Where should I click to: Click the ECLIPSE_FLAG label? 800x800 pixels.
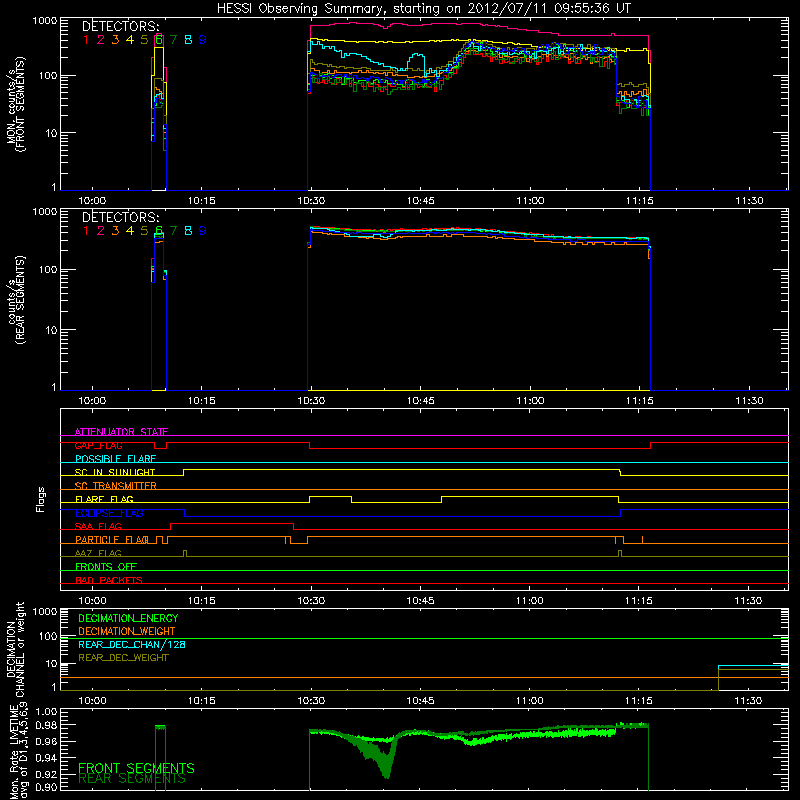109,513
